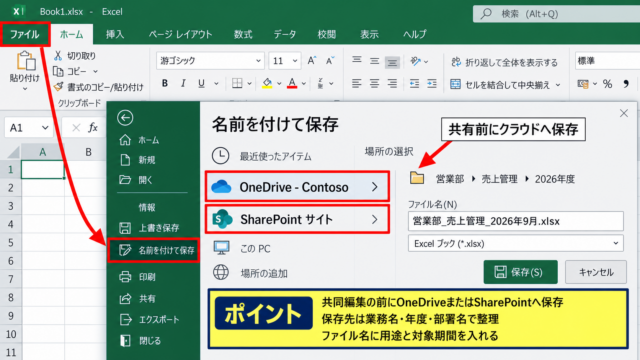Apply the yellow fill color bucket

click(x=267, y=84)
